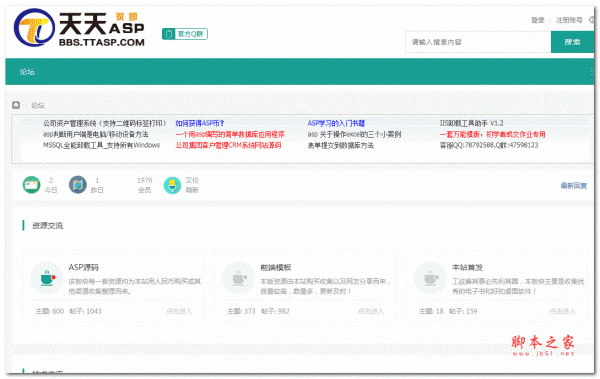Click the 1976 会员 member count
Screen dimensions: 600x379
(x=145, y=185)
